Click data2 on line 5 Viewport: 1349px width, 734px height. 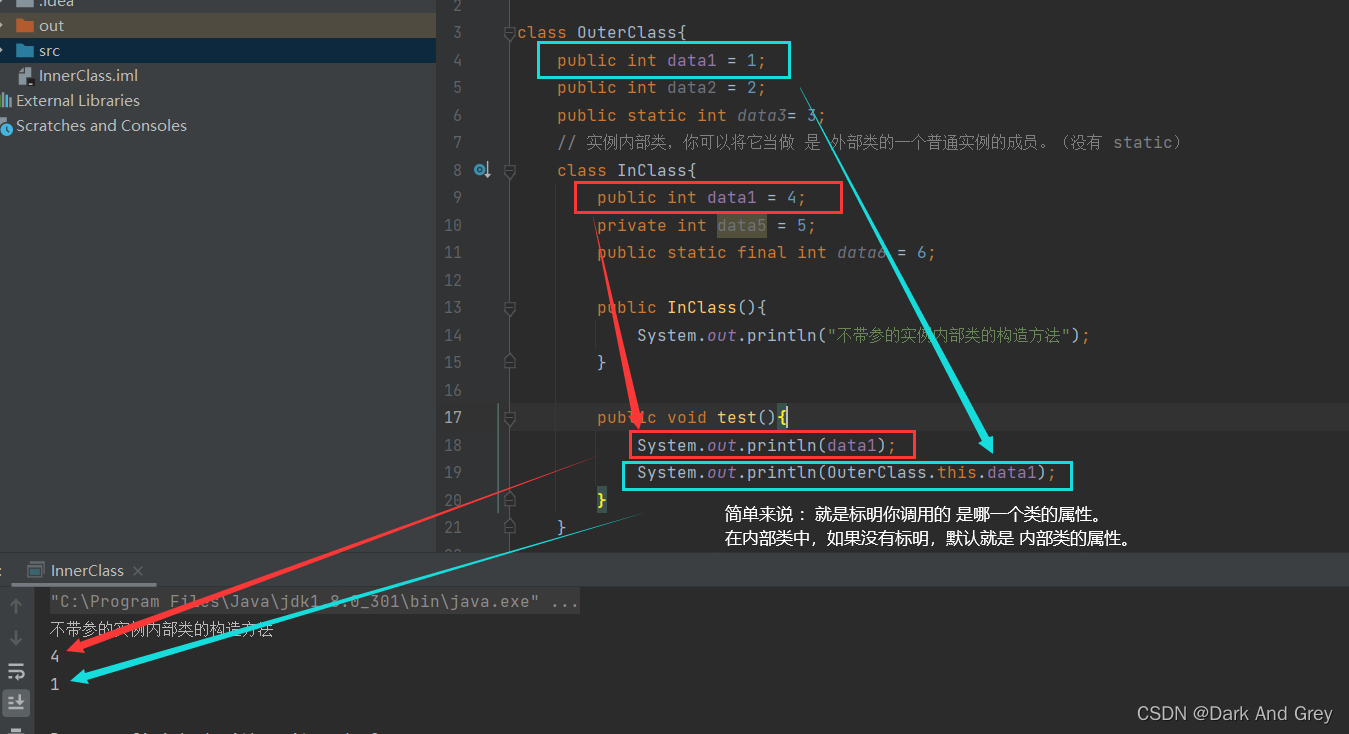(x=692, y=88)
